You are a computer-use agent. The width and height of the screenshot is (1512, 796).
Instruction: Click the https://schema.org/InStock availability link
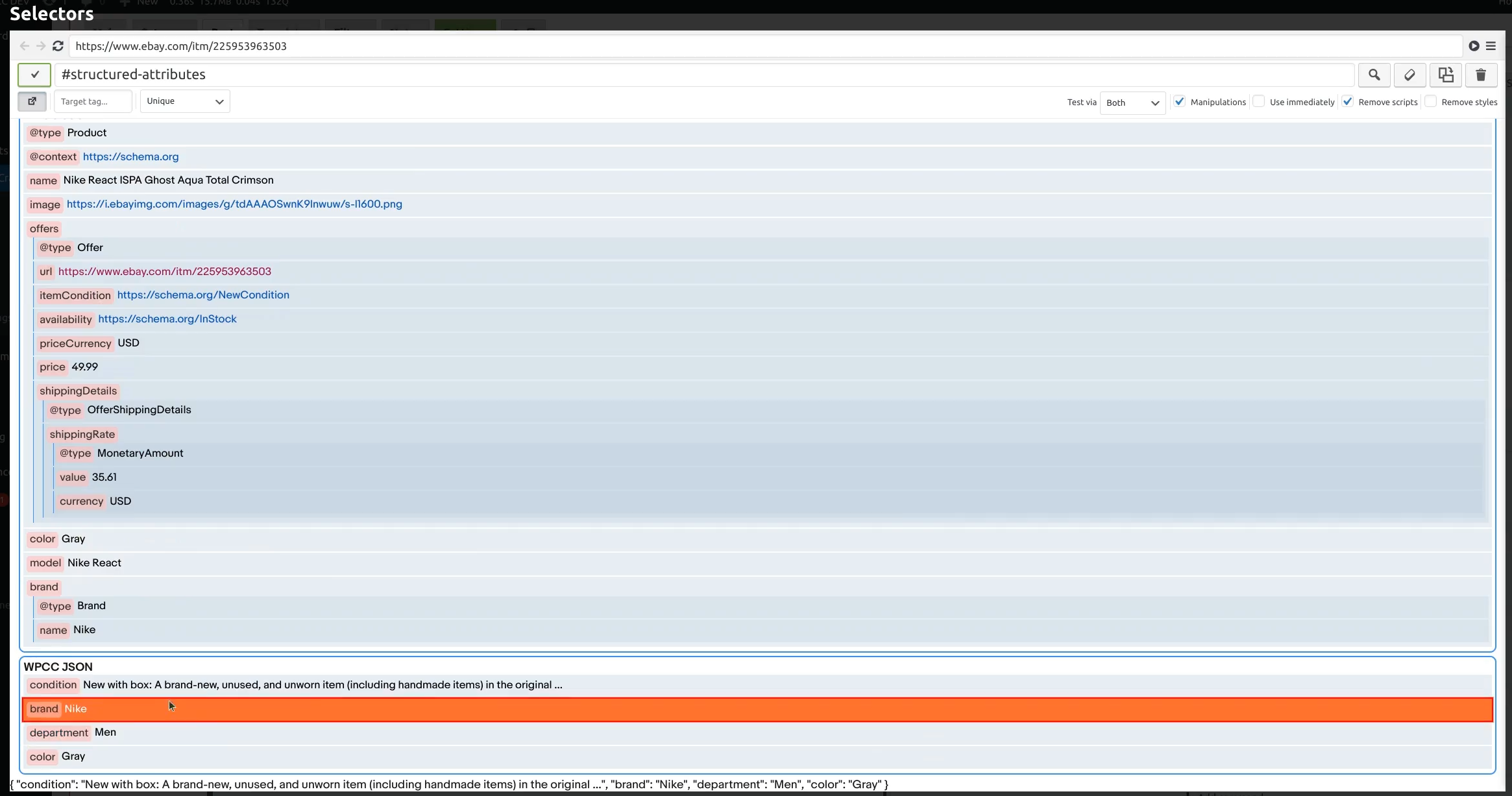tap(167, 319)
